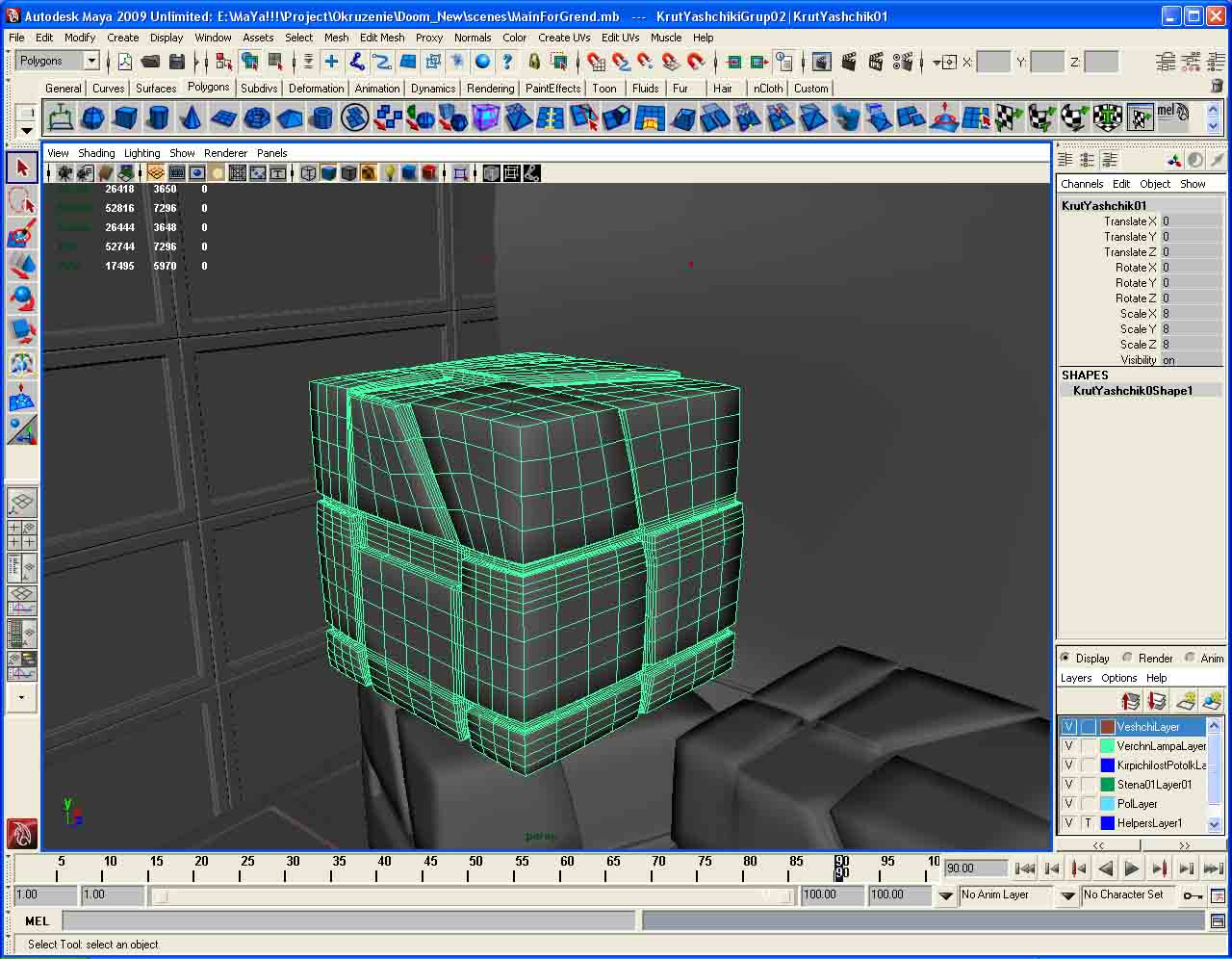Switch to the Rendering shelf tab
Viewport: 1232px width, 959px height.
[x=490, y=88]
